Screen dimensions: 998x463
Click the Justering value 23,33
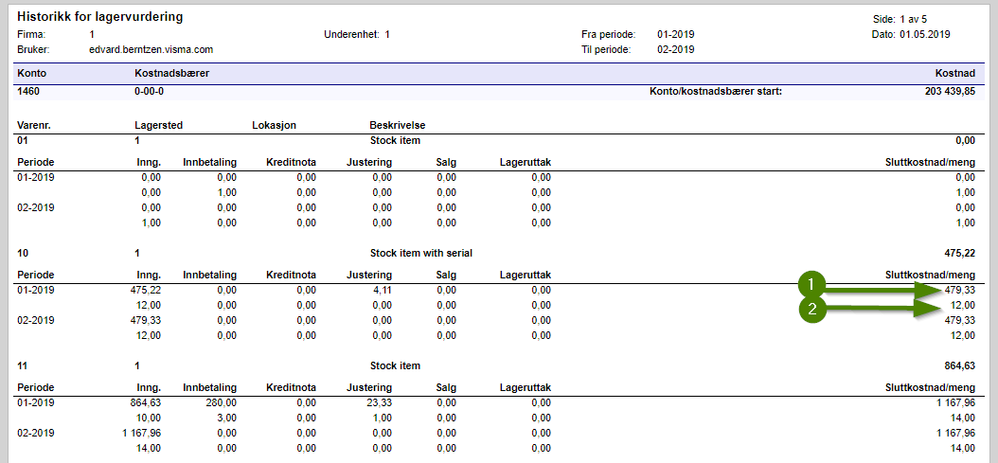point(379,402)
